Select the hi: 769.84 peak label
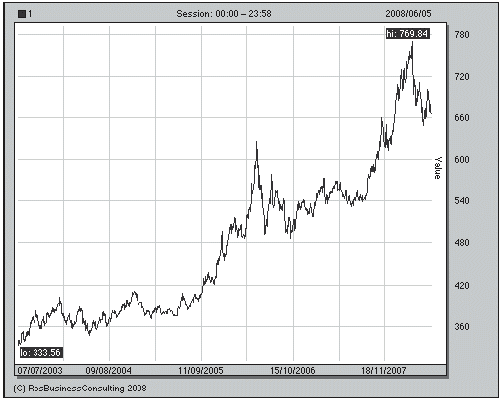501x400 pixels. tap(408, 34)
